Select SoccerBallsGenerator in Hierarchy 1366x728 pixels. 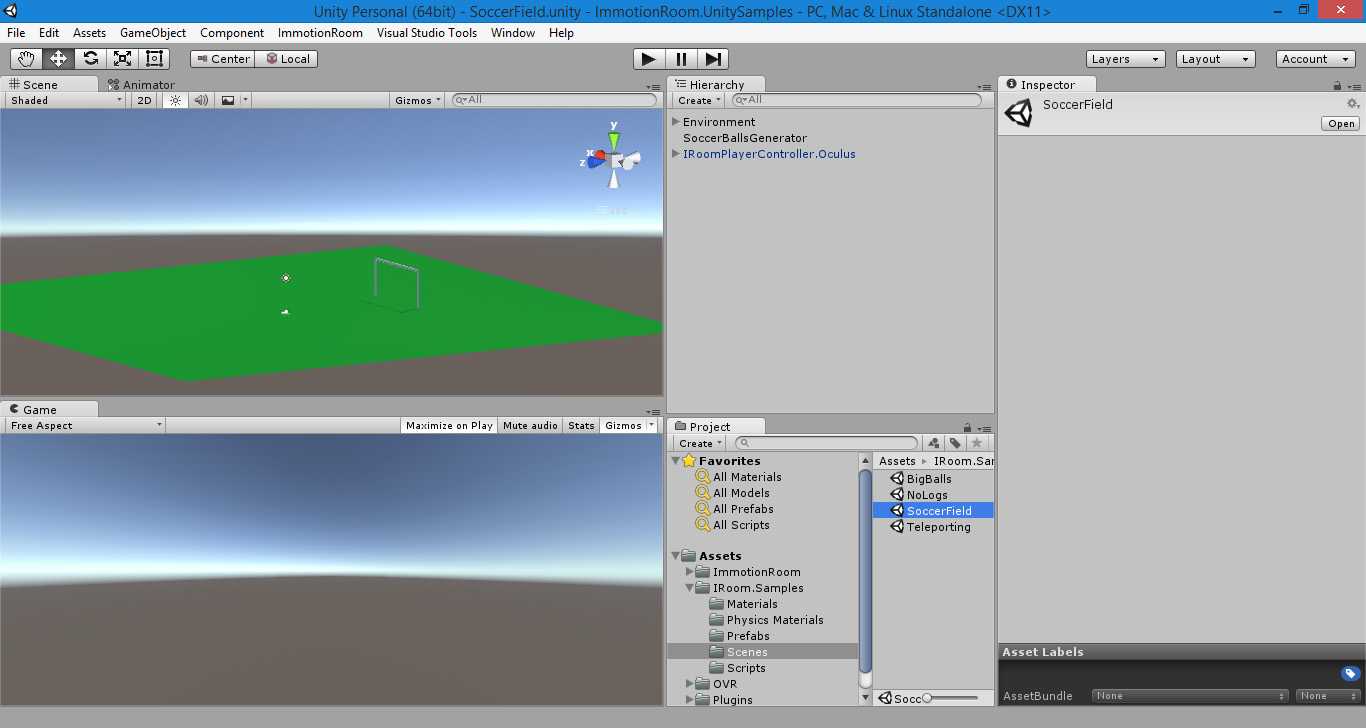coord(745,138)
